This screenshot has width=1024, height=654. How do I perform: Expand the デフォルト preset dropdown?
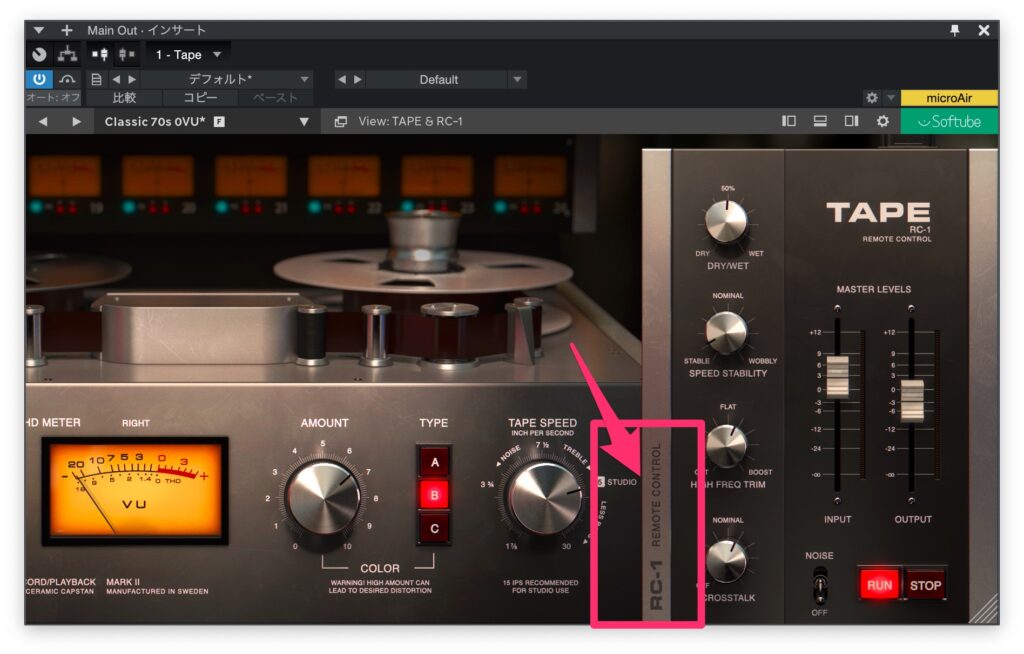coord(304,79)
